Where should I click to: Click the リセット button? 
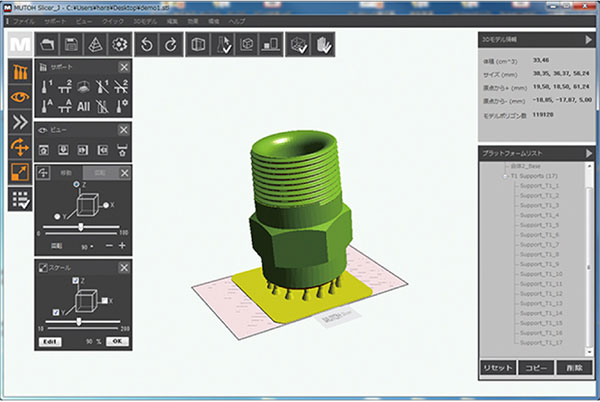[x=498, y=368]
